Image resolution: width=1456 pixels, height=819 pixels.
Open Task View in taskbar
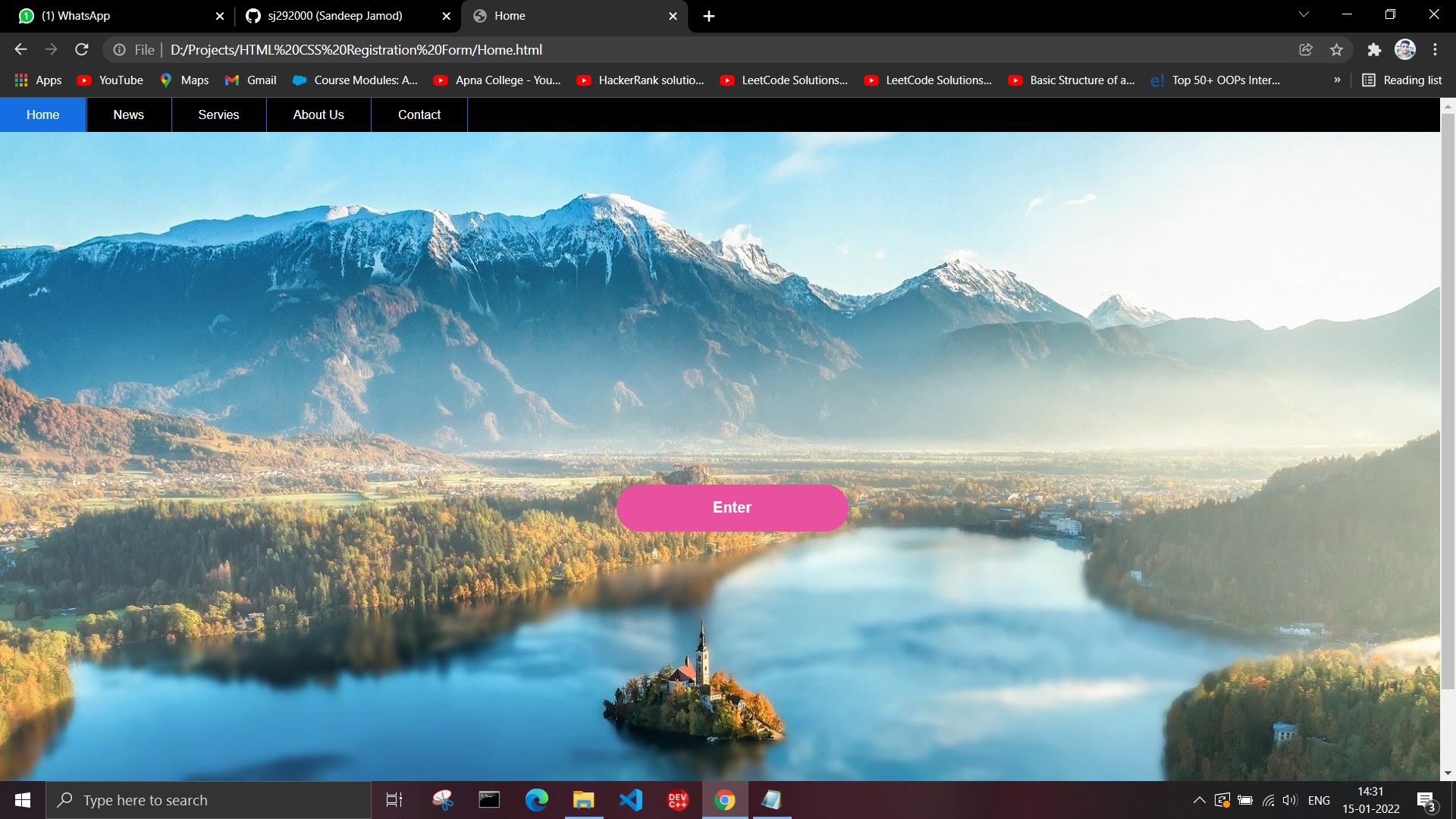394,800
